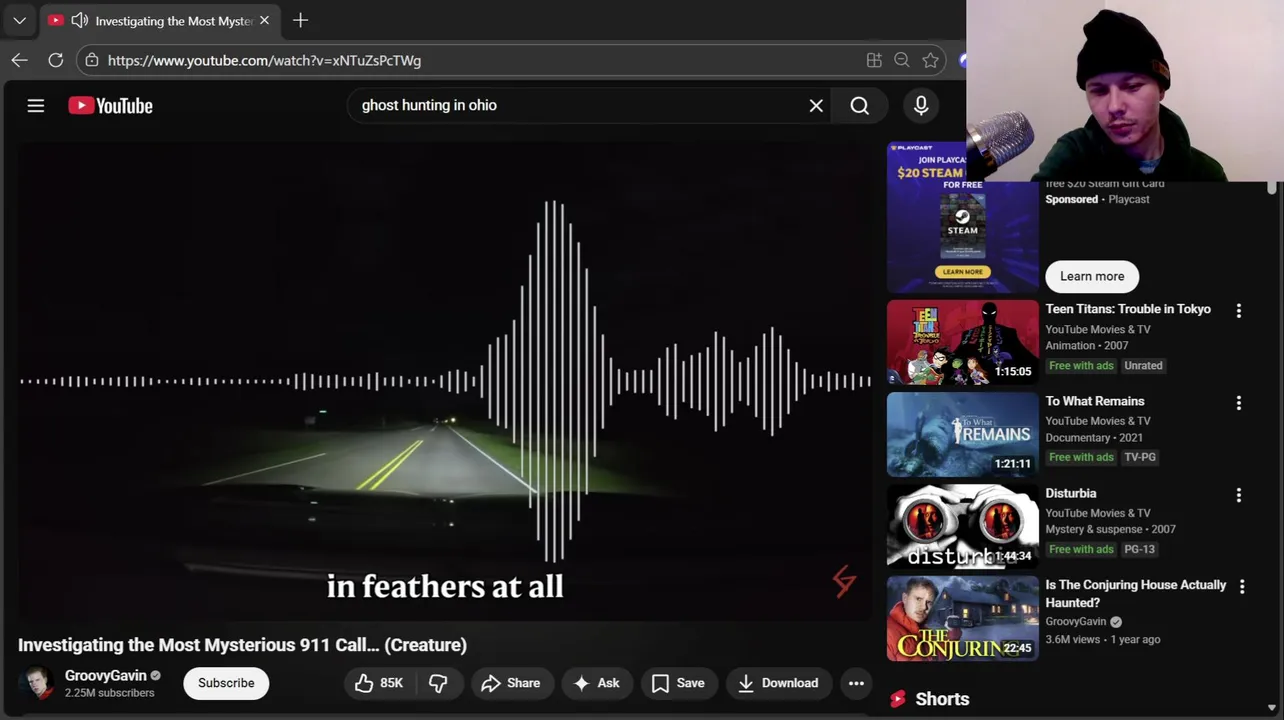View site information icon in address bar
This screenshot has height=720, width=1284.
92,60
